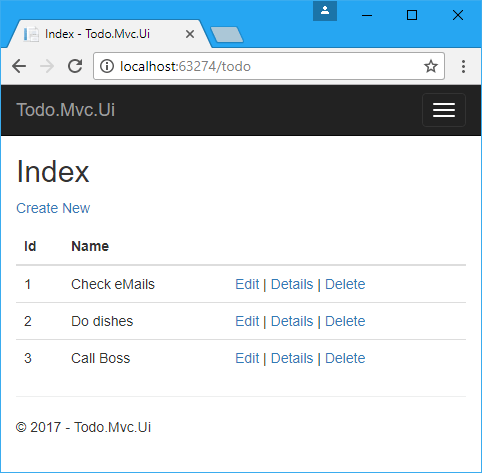Viewport: 482px width, 473px height.
Task: Click the 'Check eMails' name cell
Action: (x=113, y=284)
